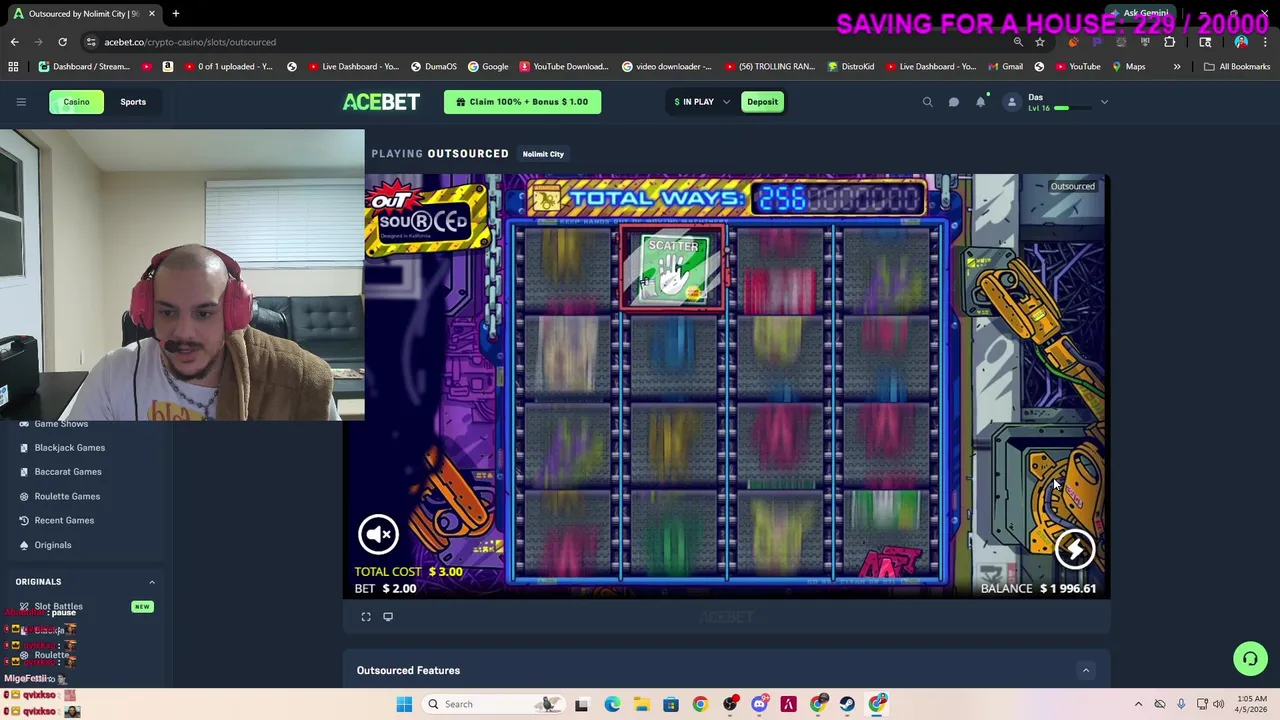
Task: Open Blackjack Games in sidebar
Action: point(69,448)
